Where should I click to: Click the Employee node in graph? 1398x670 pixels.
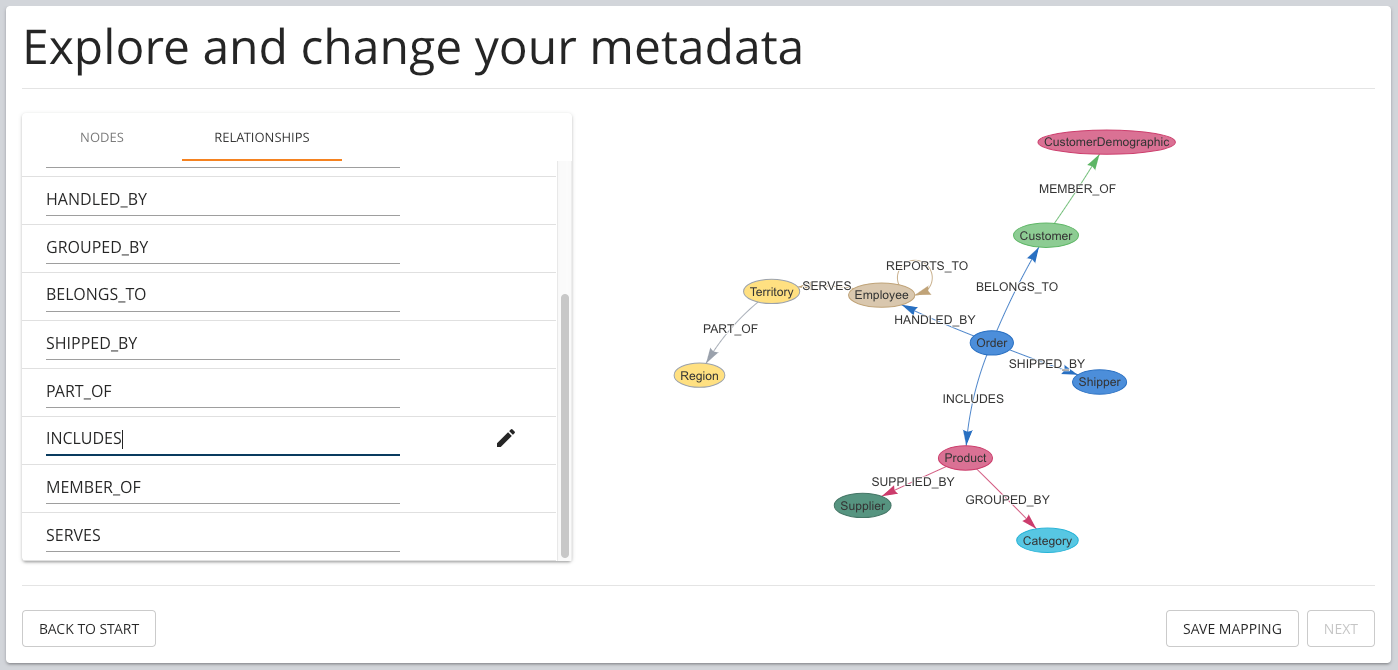[x=882, y=295]
